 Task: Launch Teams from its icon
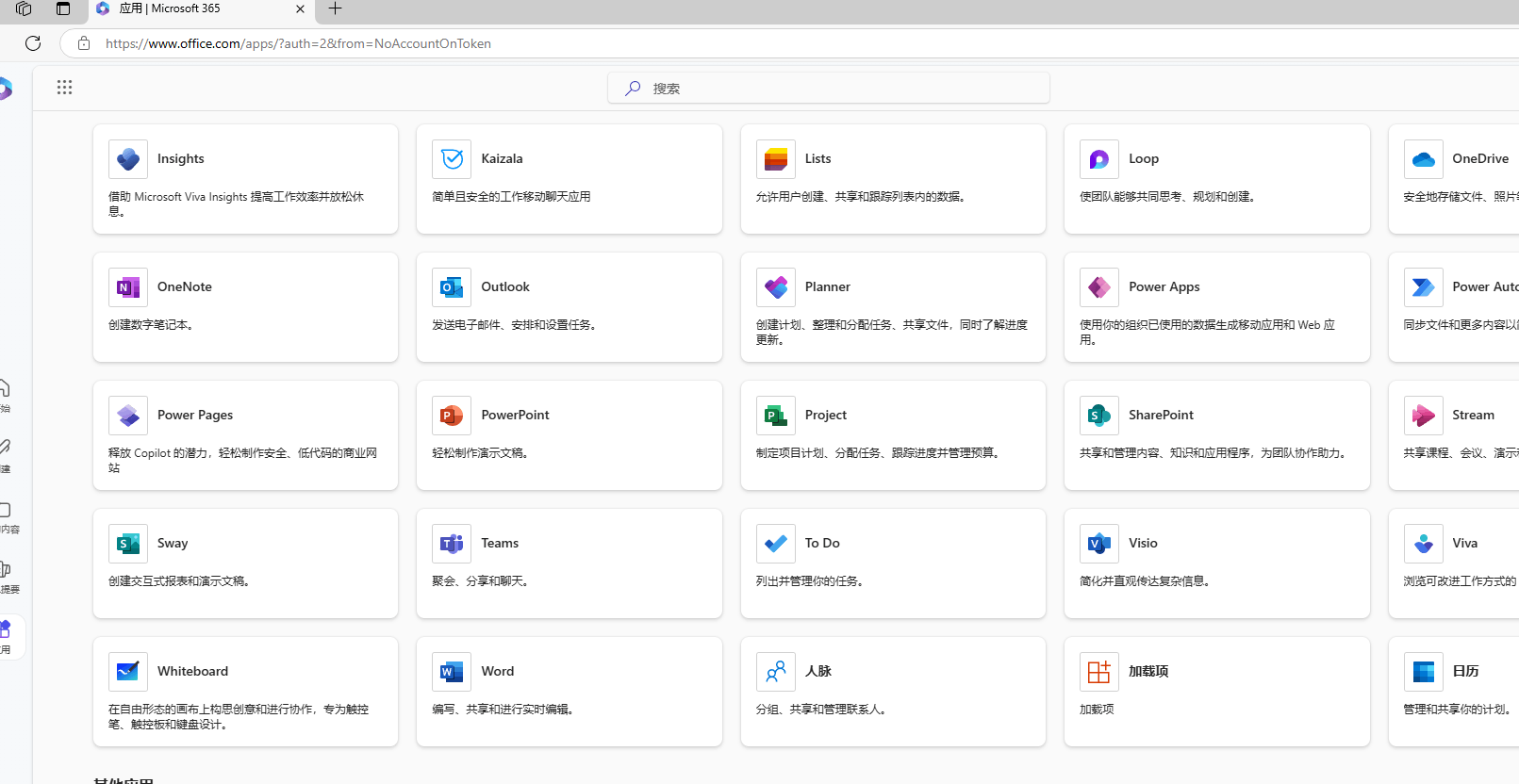[x=452, y=544]
